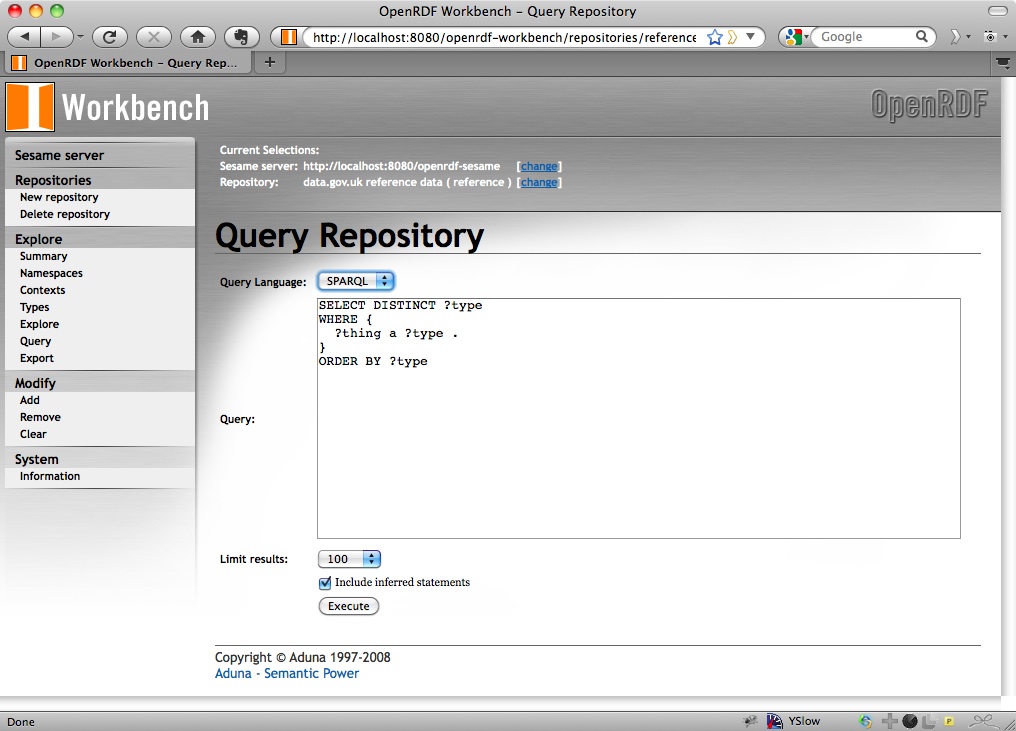Click the magnifier icon in the search box

[921, 36]
